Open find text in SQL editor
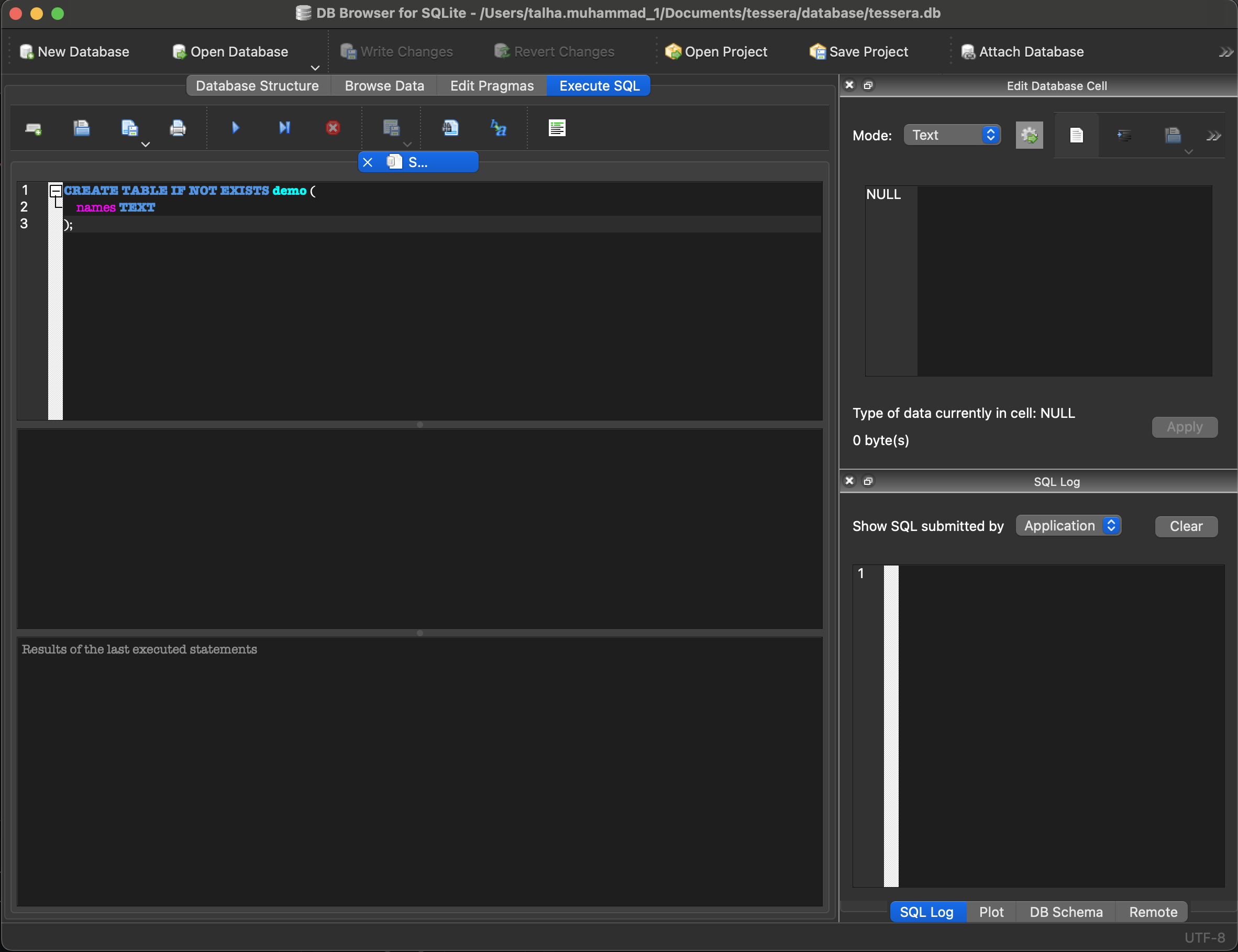This screenshot has width=1238, height=952. pos(450,128)
